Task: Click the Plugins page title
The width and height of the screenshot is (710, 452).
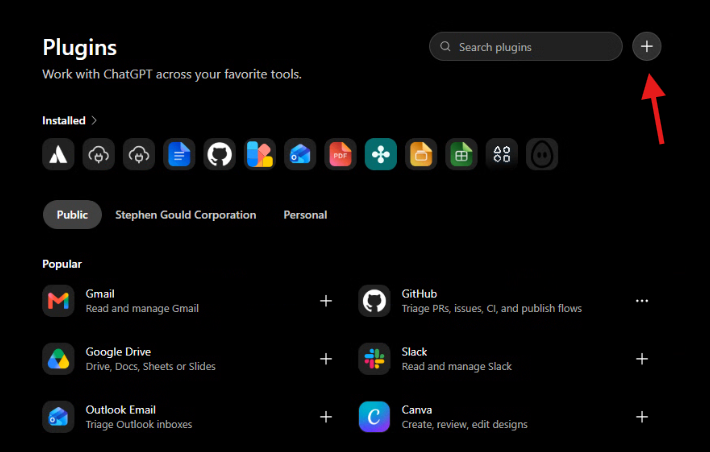Action: (80, 48)
